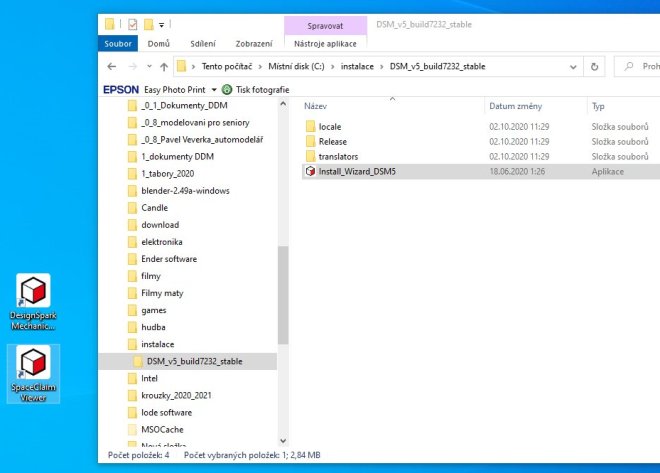660x473 pixels.
Task: Open DesignSpark Mechanical desktop shortcut
Action: 33,302
